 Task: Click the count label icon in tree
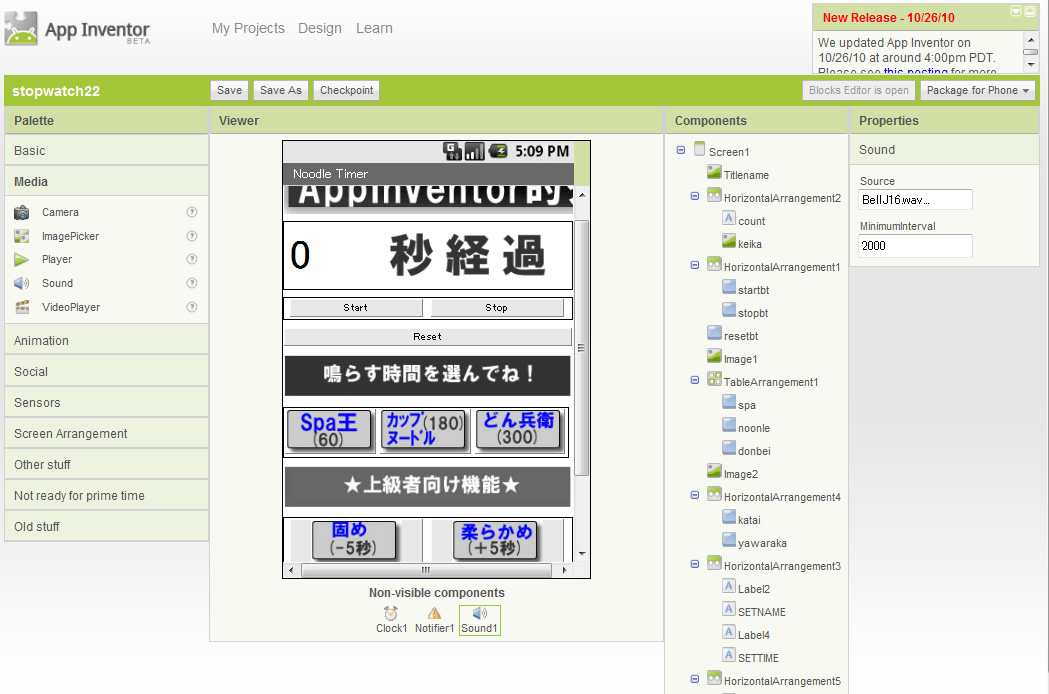[729, 218]
